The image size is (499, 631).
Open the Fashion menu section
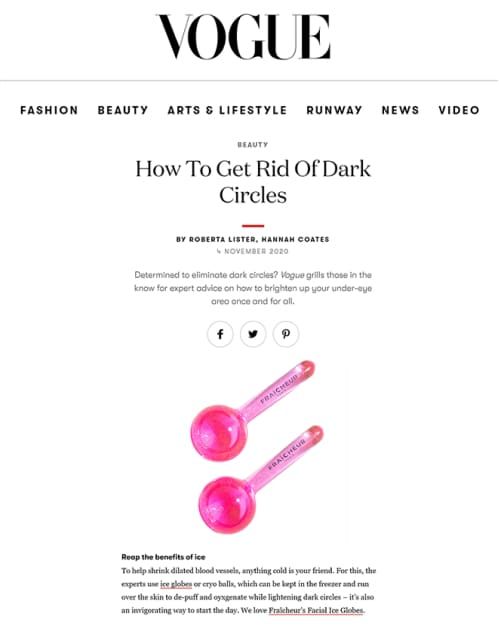pyautogui.click(x=49, y=110)
